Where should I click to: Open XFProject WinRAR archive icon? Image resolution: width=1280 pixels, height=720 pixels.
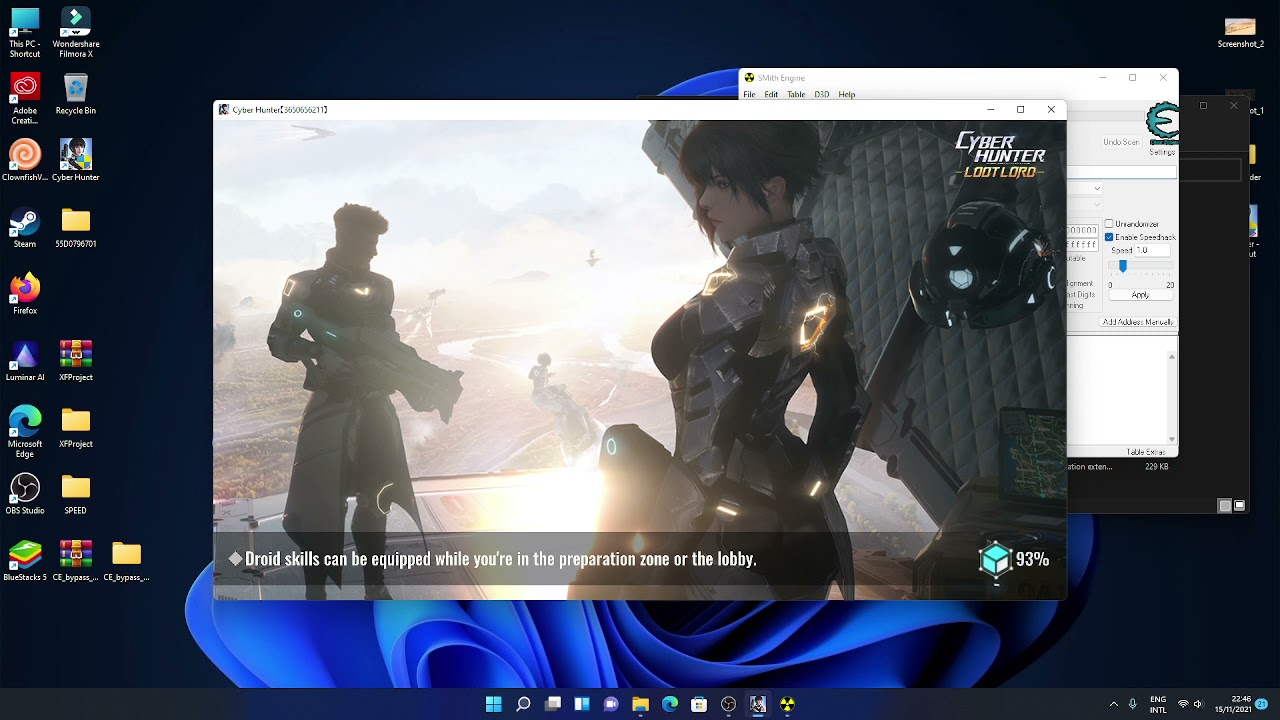pyautogui.click(x=76, y=361)
